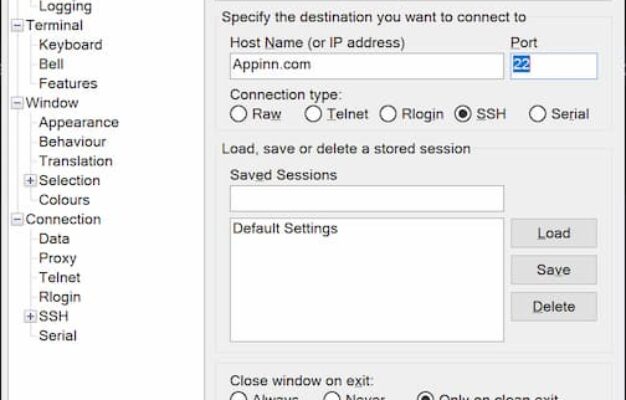The height and width of the screenshot is (400, 626).
Task: Expand the SSH tree node
Action: coord(31,316)
